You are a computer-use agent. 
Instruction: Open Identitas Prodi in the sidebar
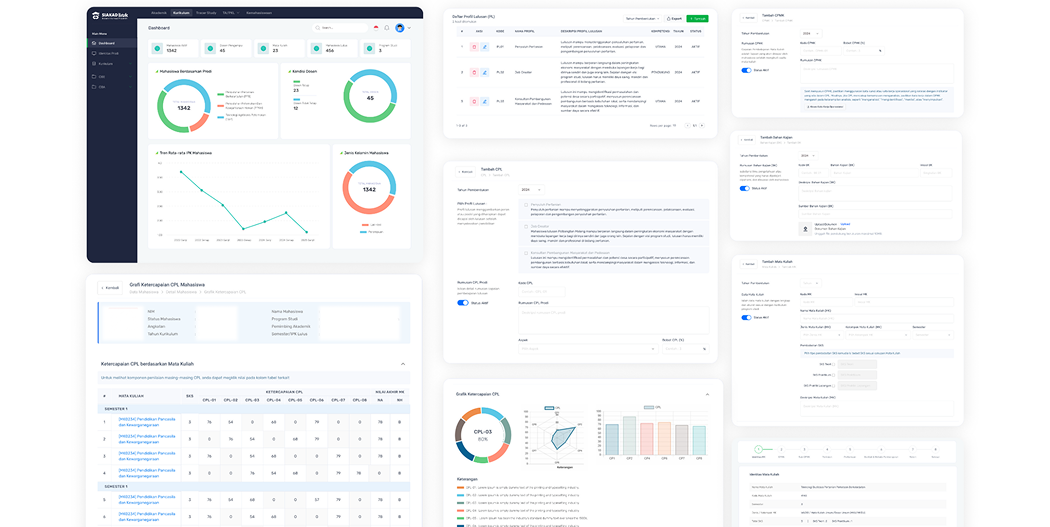(x=112, y=54)
